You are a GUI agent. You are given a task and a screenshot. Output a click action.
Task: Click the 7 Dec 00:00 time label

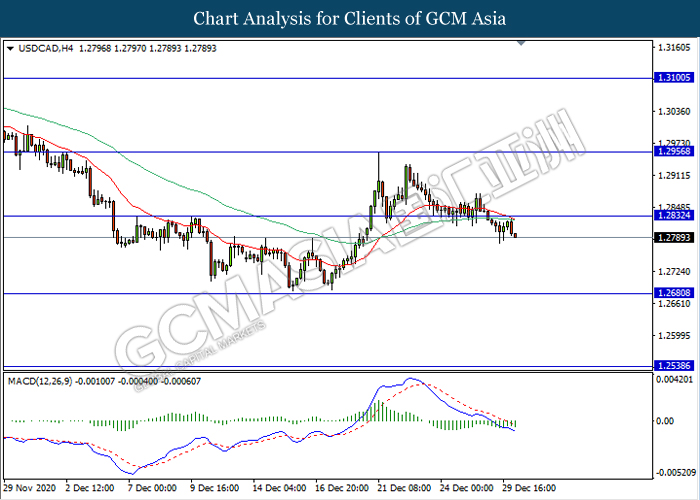pyautogui.click(x=152, y=488)
